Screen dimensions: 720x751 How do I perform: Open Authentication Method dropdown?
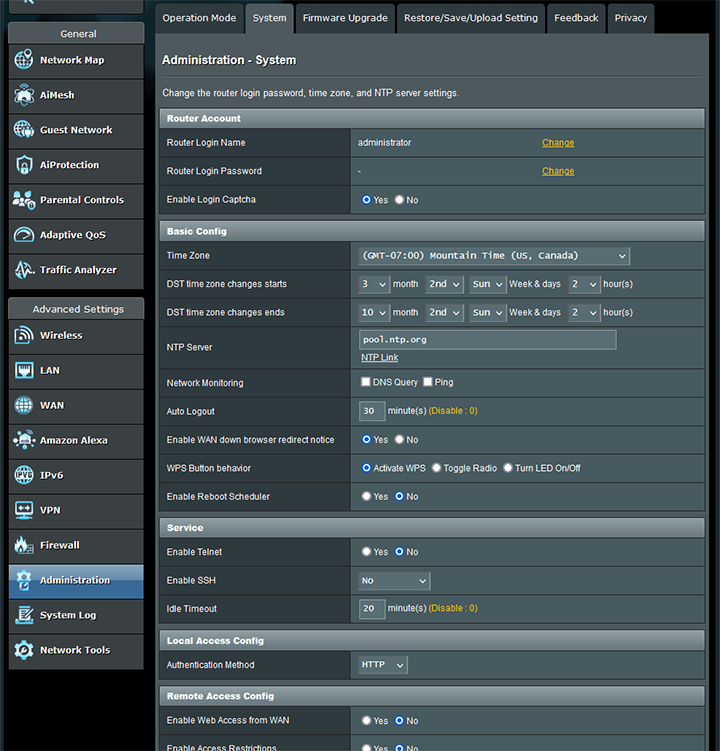[383, 665]
